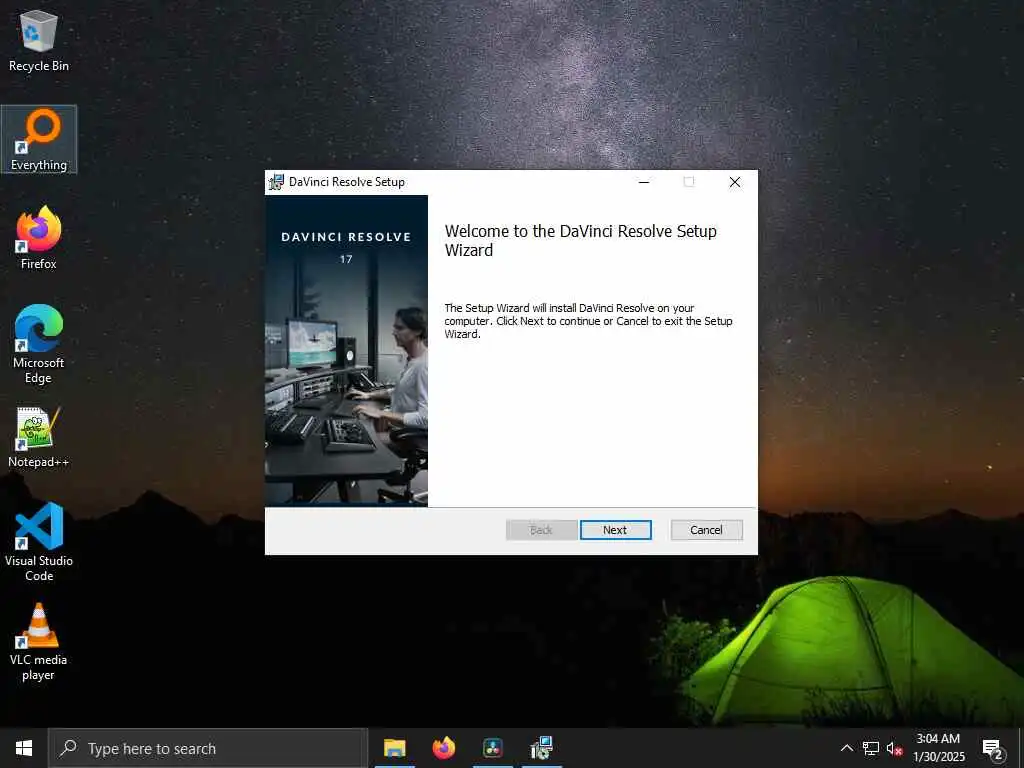The width and height of the screenshot is (1024, 768).
Task: Select the VLC media player desktop shortcut
Action: click(x=39, y=642)
